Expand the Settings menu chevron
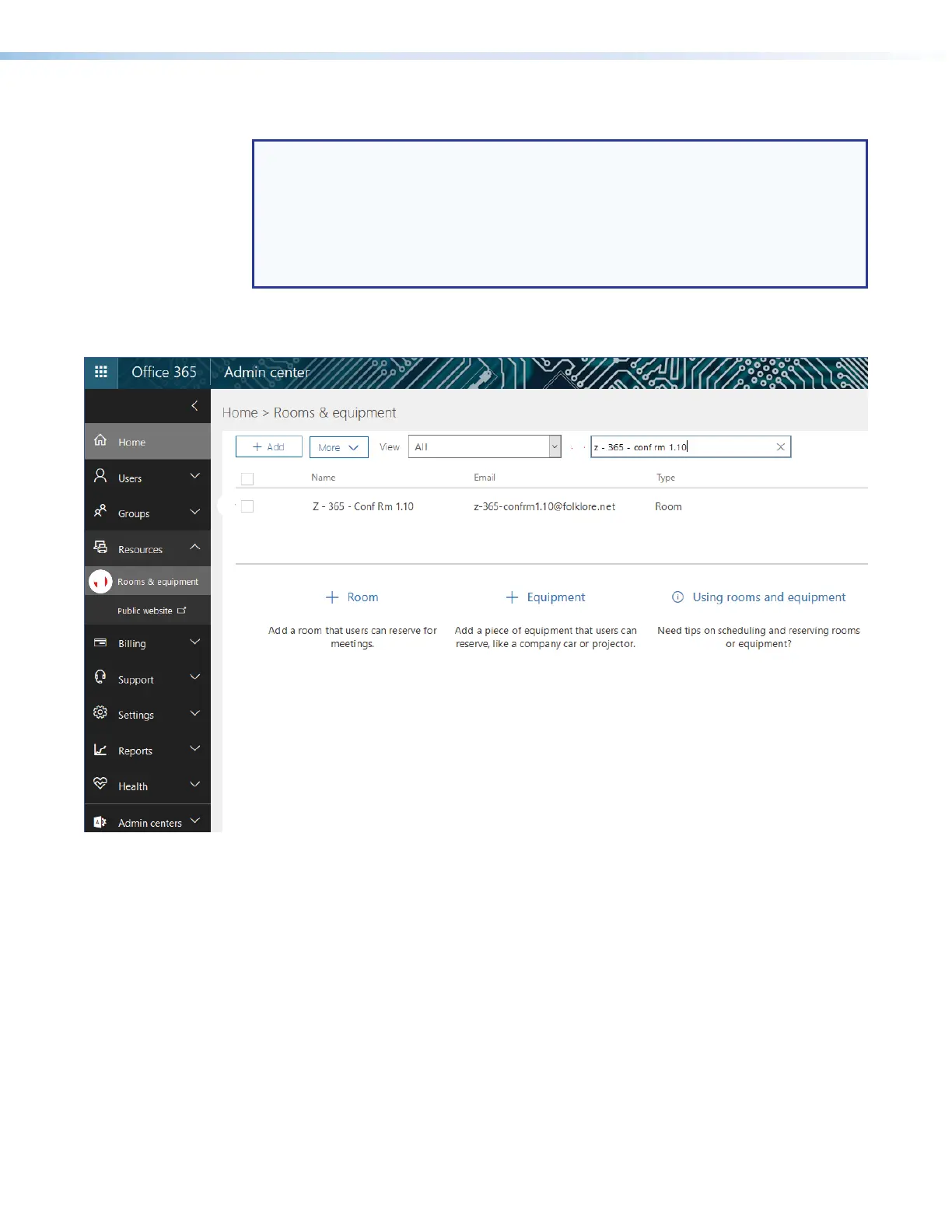 click(x=195, y=713)
